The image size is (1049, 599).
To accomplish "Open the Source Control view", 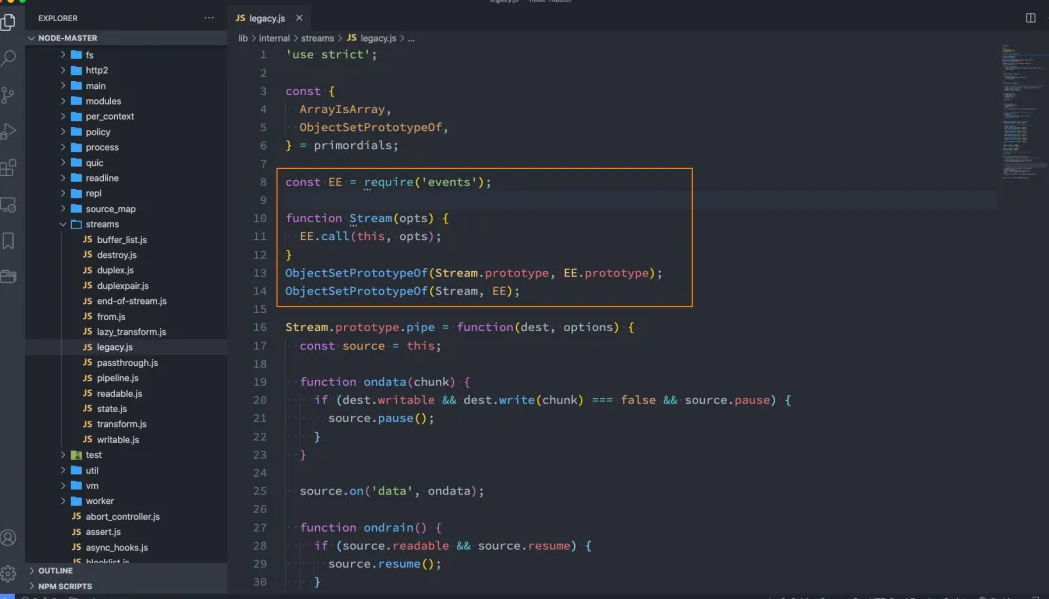I will [x=9, y=95].
